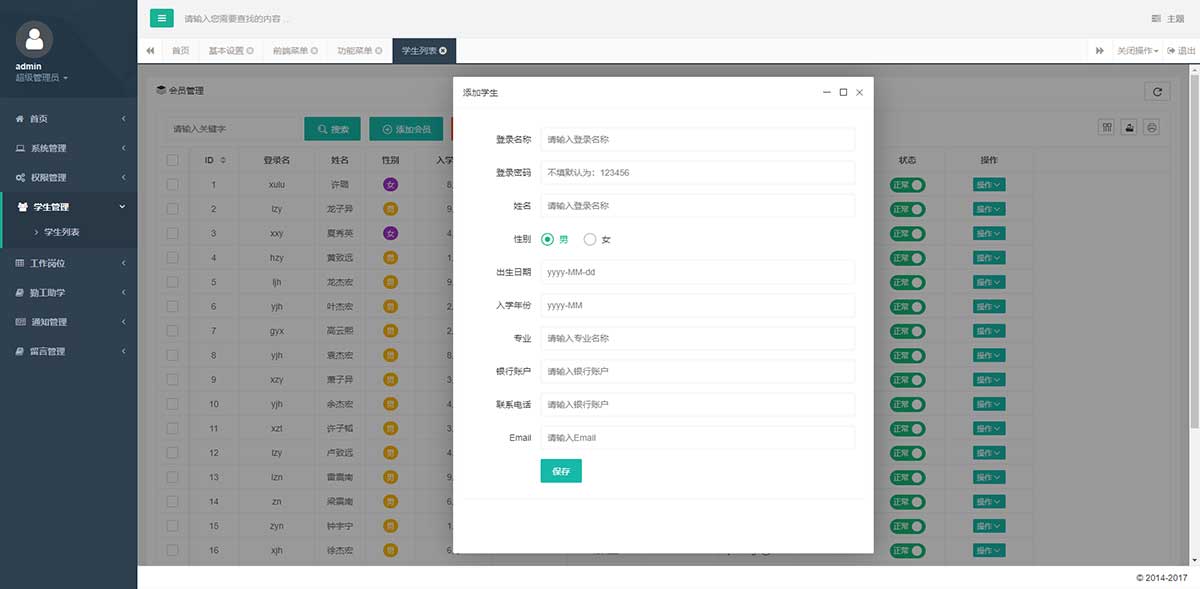Image resolution: width=1200 pixels, height=589 pixels.
Task: Check the select-all checkbox in table header
Action: coord(173,160)
